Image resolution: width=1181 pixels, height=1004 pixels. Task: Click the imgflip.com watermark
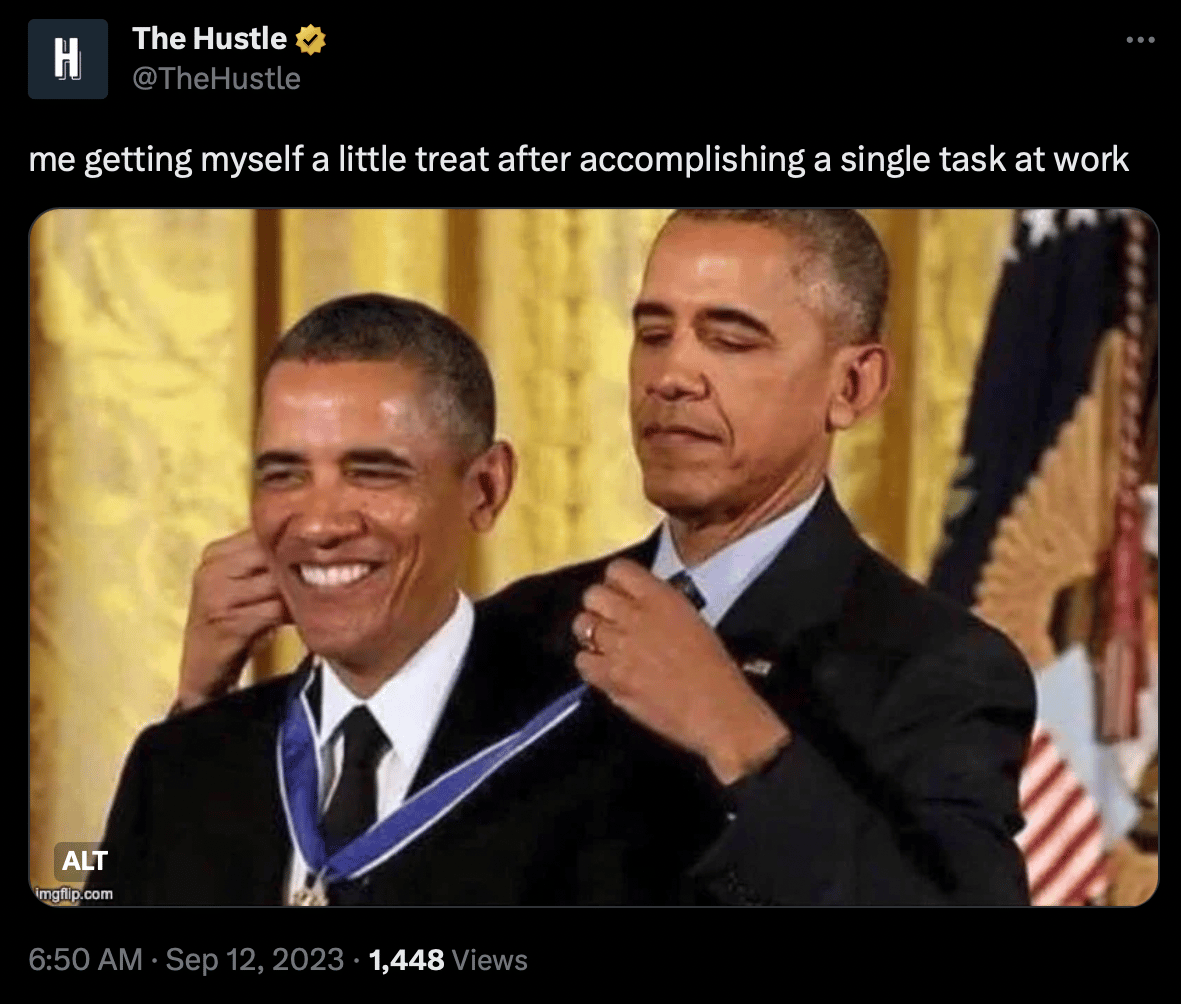[x=74, y=894]
